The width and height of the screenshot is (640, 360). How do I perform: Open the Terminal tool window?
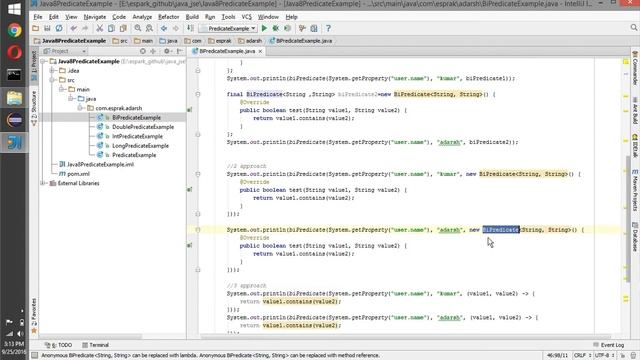95,345
